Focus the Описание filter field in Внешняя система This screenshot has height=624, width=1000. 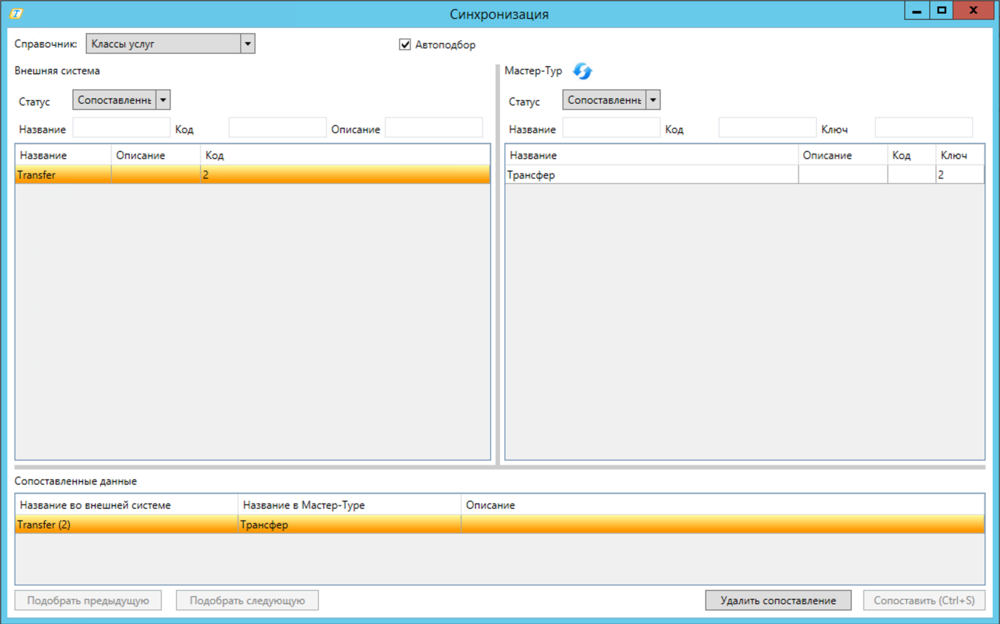[433, 128]
